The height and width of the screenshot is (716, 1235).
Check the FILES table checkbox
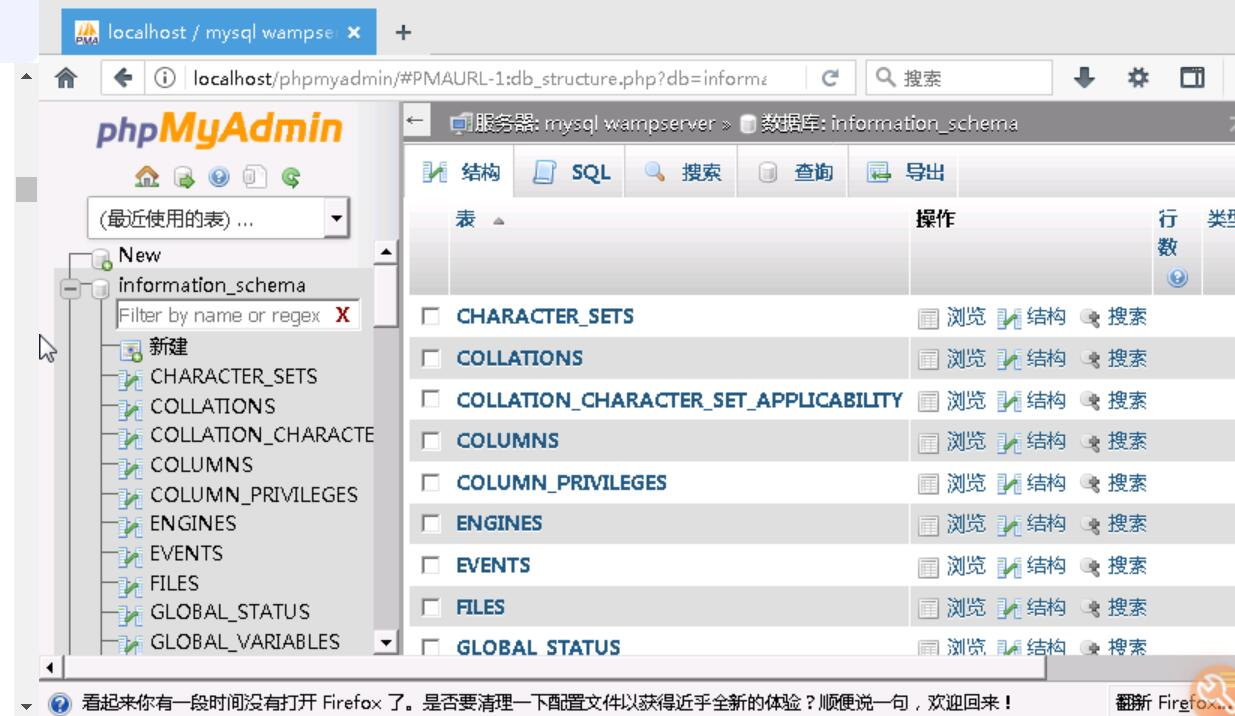point(431,607)
